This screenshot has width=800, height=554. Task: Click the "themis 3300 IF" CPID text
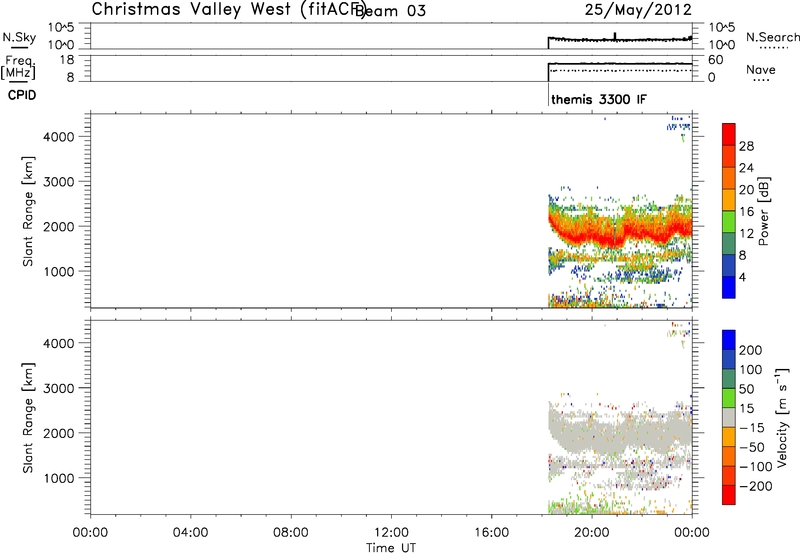pyautogui.click(x=599, y=99)
